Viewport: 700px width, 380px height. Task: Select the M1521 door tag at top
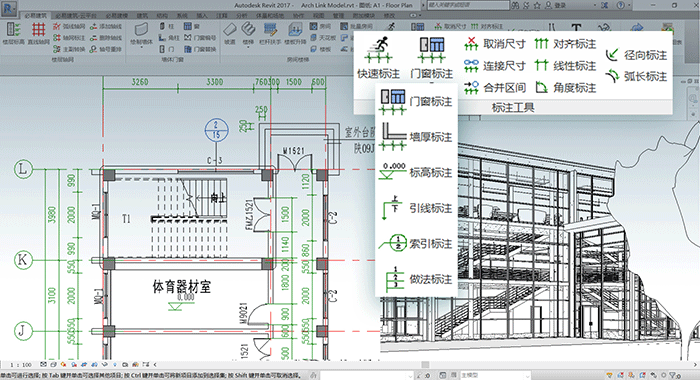294,151
